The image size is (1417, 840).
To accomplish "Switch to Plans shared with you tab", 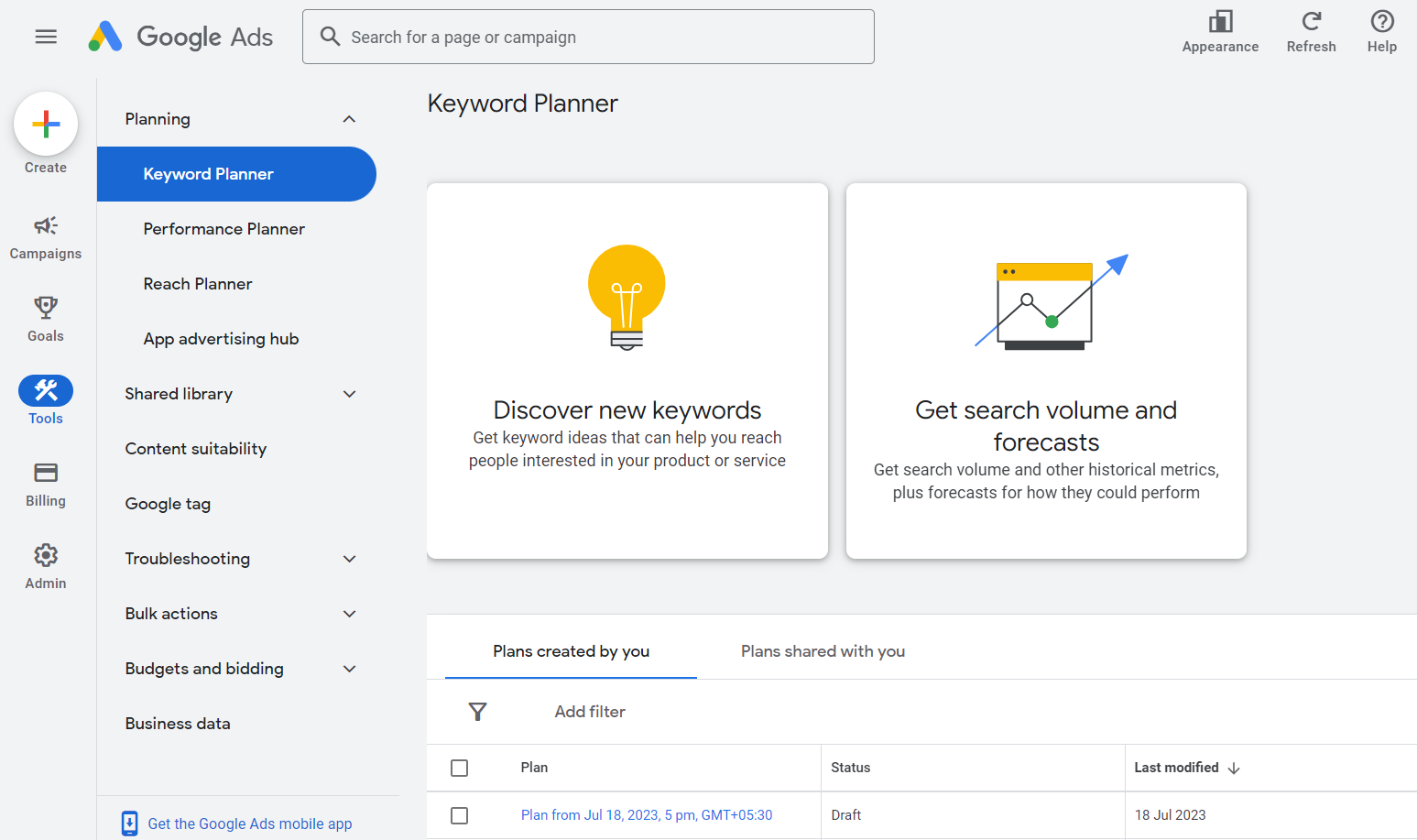I will coord(823,651).
